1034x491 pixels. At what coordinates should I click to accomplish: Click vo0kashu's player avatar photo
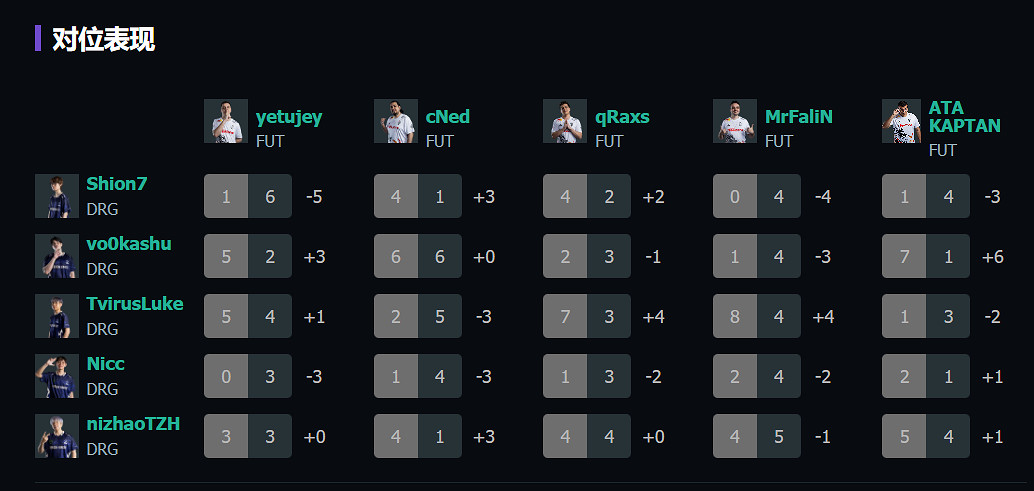pyautogui.click(x=56, y=256)
